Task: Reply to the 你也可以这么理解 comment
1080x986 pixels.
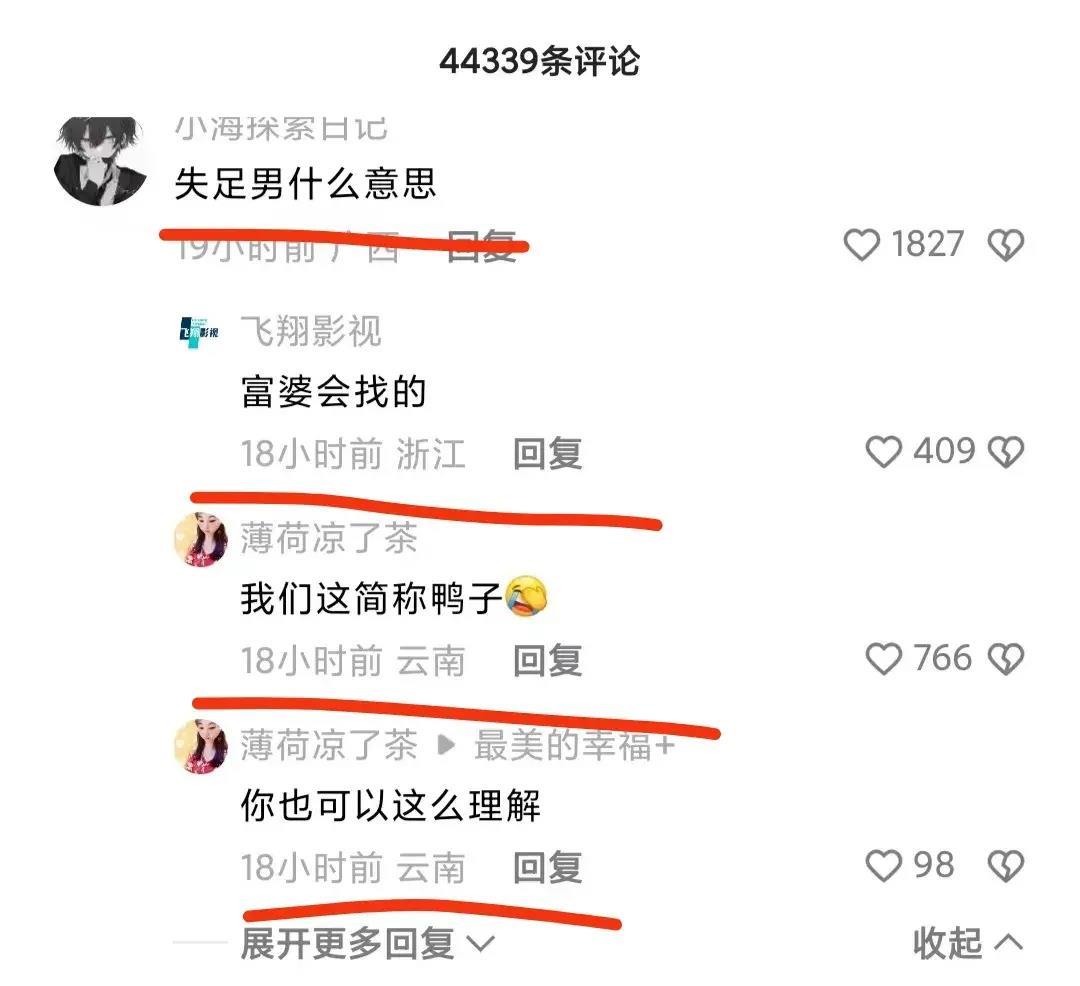Action: 548,868
